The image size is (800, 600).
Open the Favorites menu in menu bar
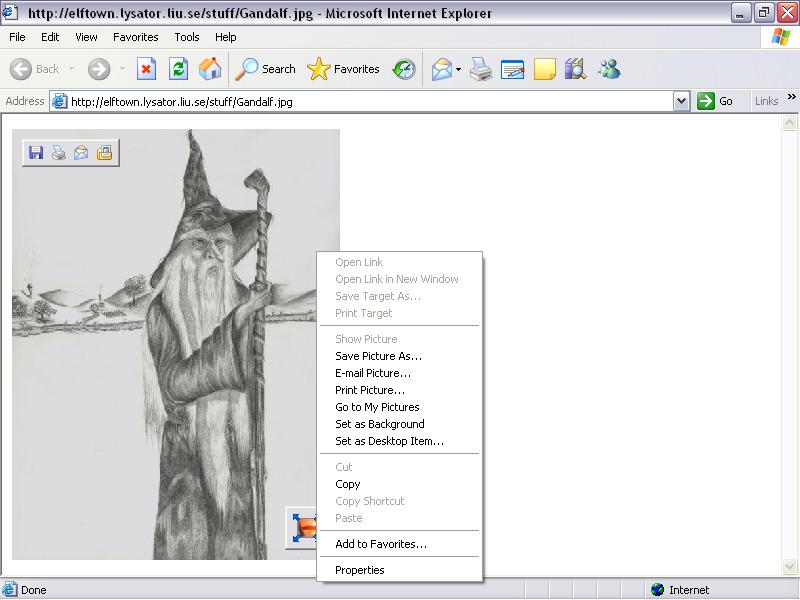click(136, 37)
